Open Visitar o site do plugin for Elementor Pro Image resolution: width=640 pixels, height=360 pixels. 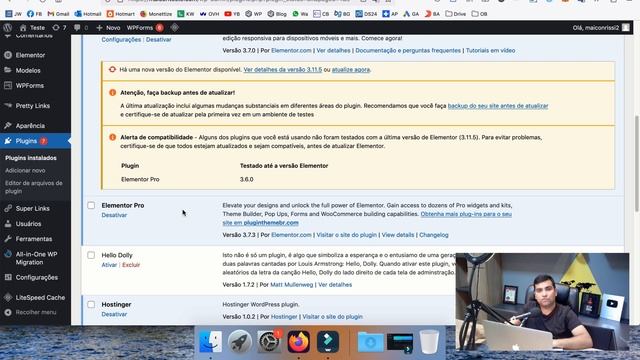click(347, 235)
